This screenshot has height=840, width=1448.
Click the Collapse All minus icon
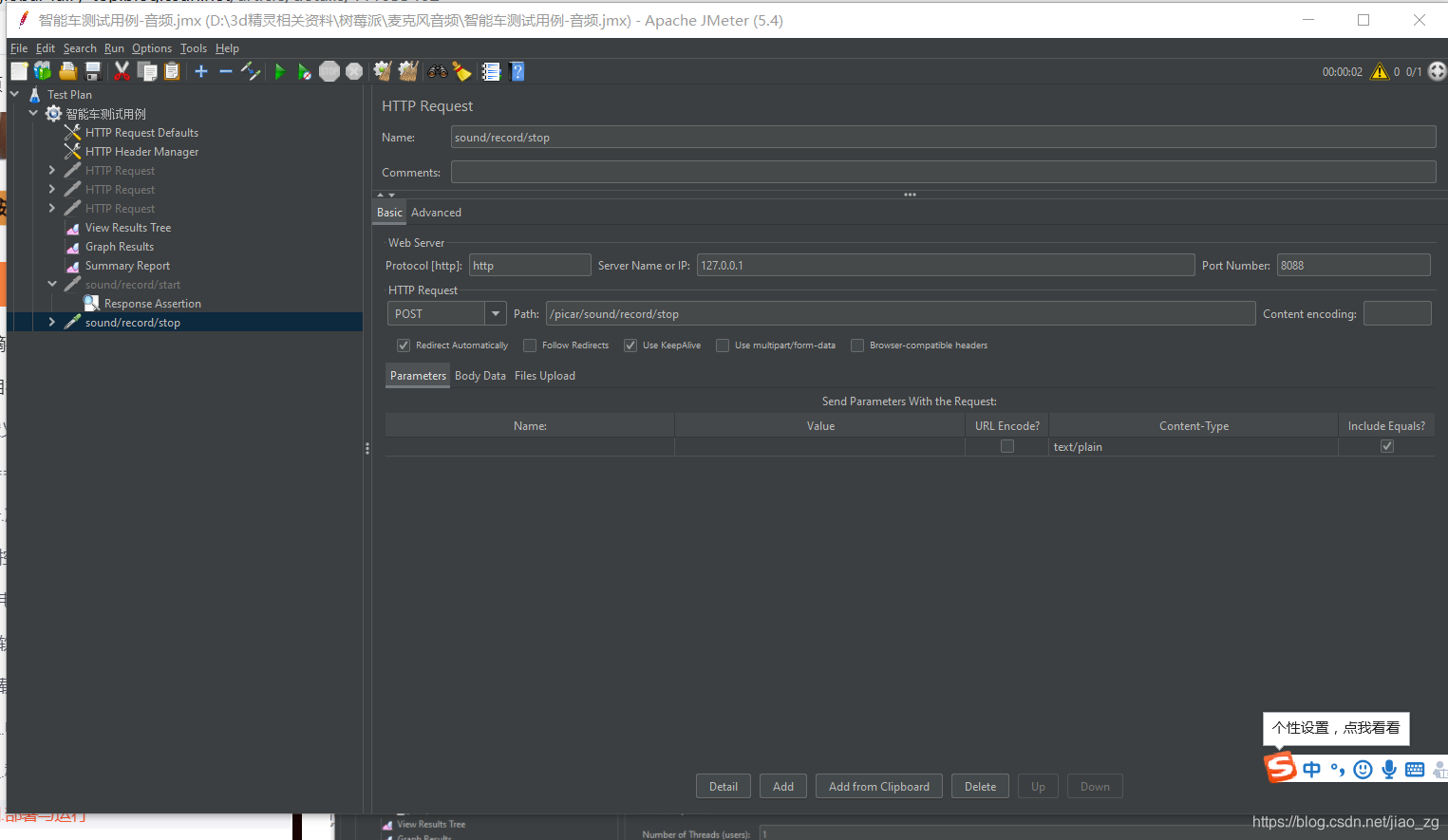pos(226,71)
